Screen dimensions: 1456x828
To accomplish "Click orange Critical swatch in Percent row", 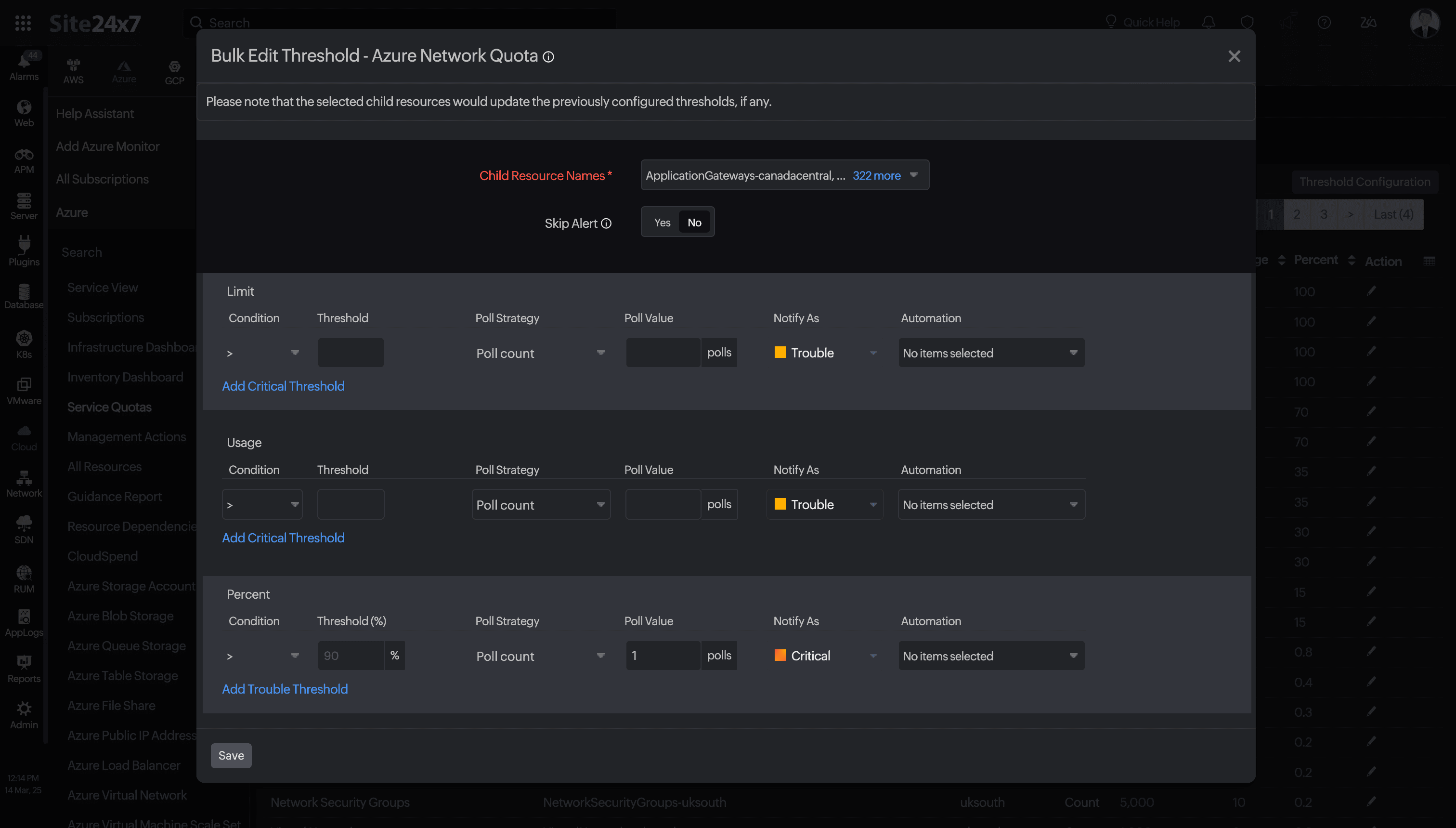I will [x=780, y=655].
